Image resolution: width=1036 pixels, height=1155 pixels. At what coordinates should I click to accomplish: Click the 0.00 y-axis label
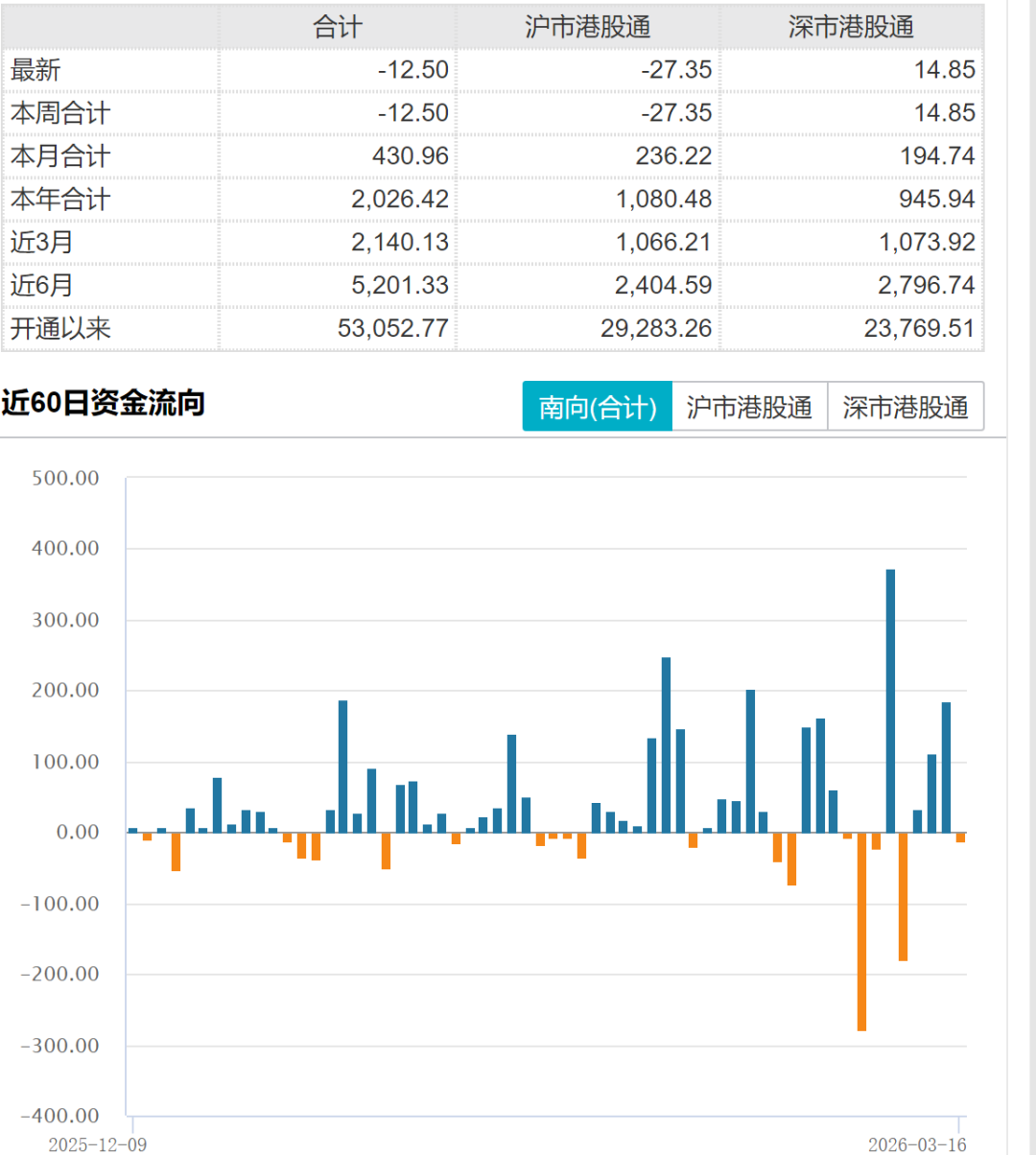pos(78,833)
